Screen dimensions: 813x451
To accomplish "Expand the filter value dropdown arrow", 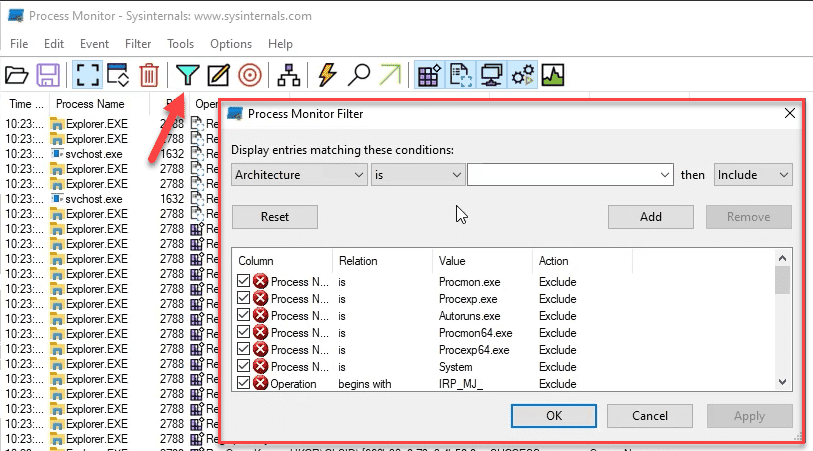I will pyautogui.click(x=665, y=175).
